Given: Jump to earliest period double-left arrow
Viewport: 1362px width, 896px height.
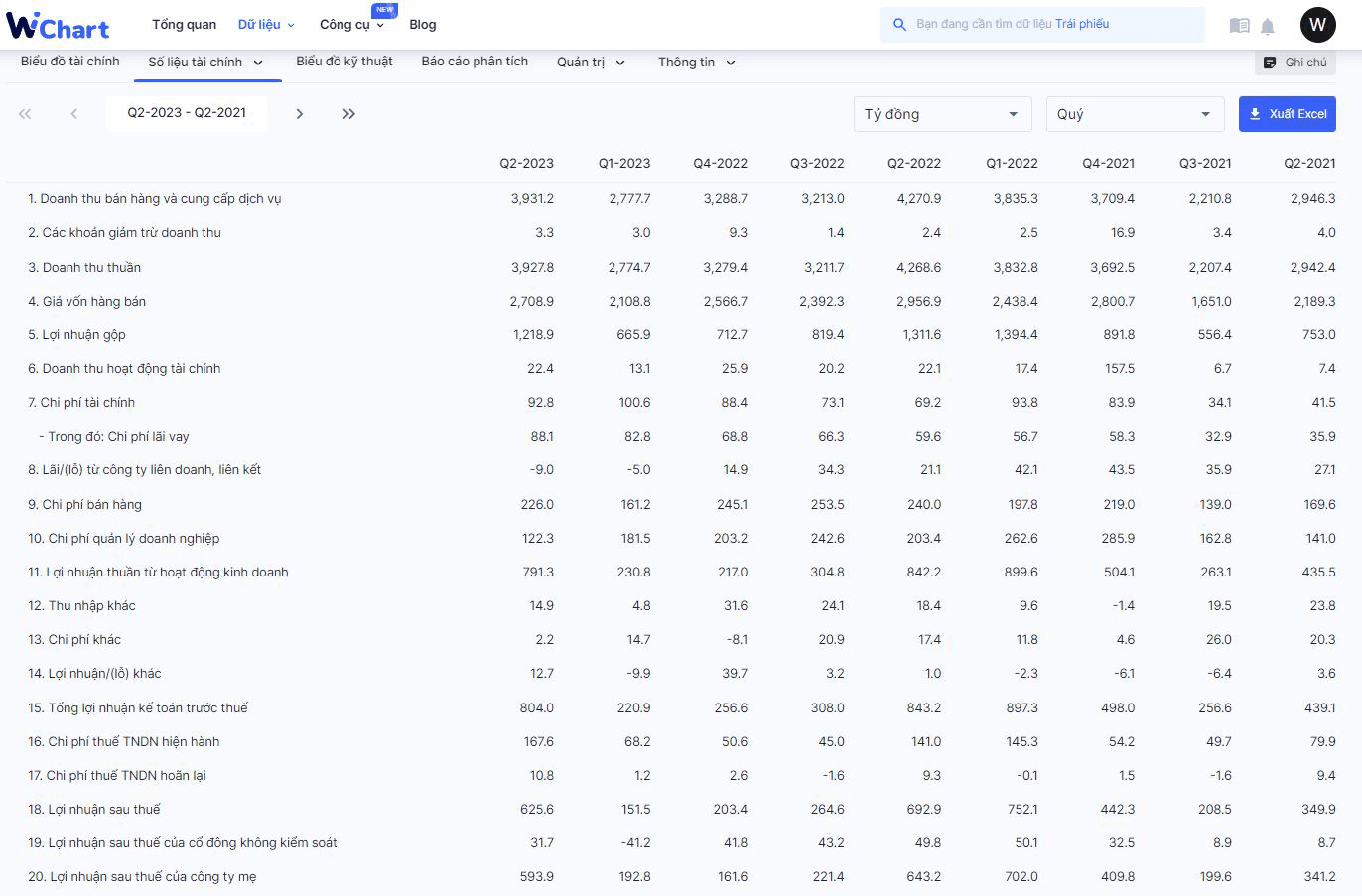Looking at the screenshot, I should pyautogui.click(x=25, y=114).
